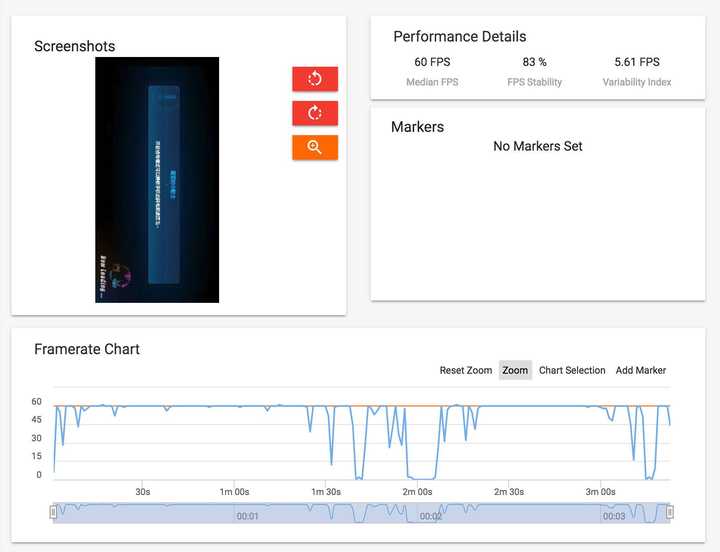
Task: Click the 60 FPS median value
Action: point(432,62)
